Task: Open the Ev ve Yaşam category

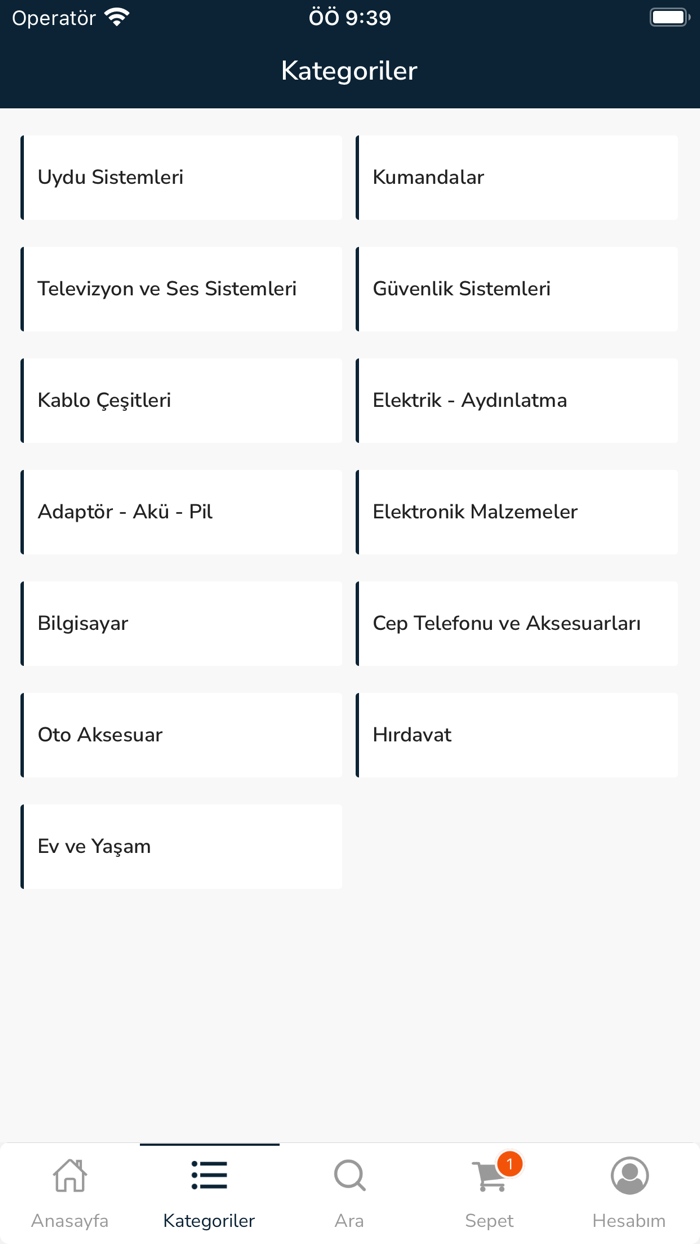Action: tap(181, 846)
